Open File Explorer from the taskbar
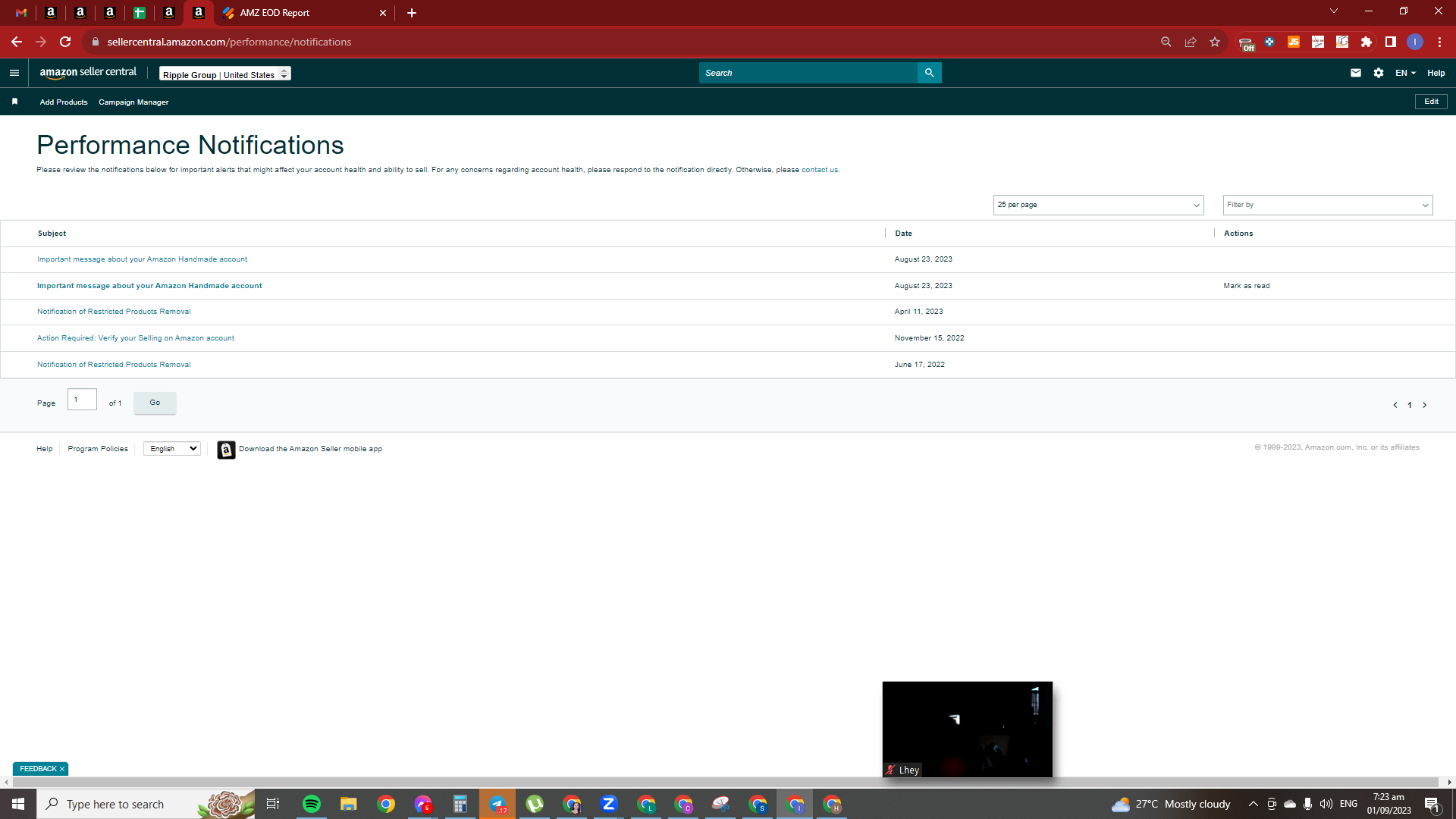This screenshot has width=1456, height=819. tap(349, 804)
